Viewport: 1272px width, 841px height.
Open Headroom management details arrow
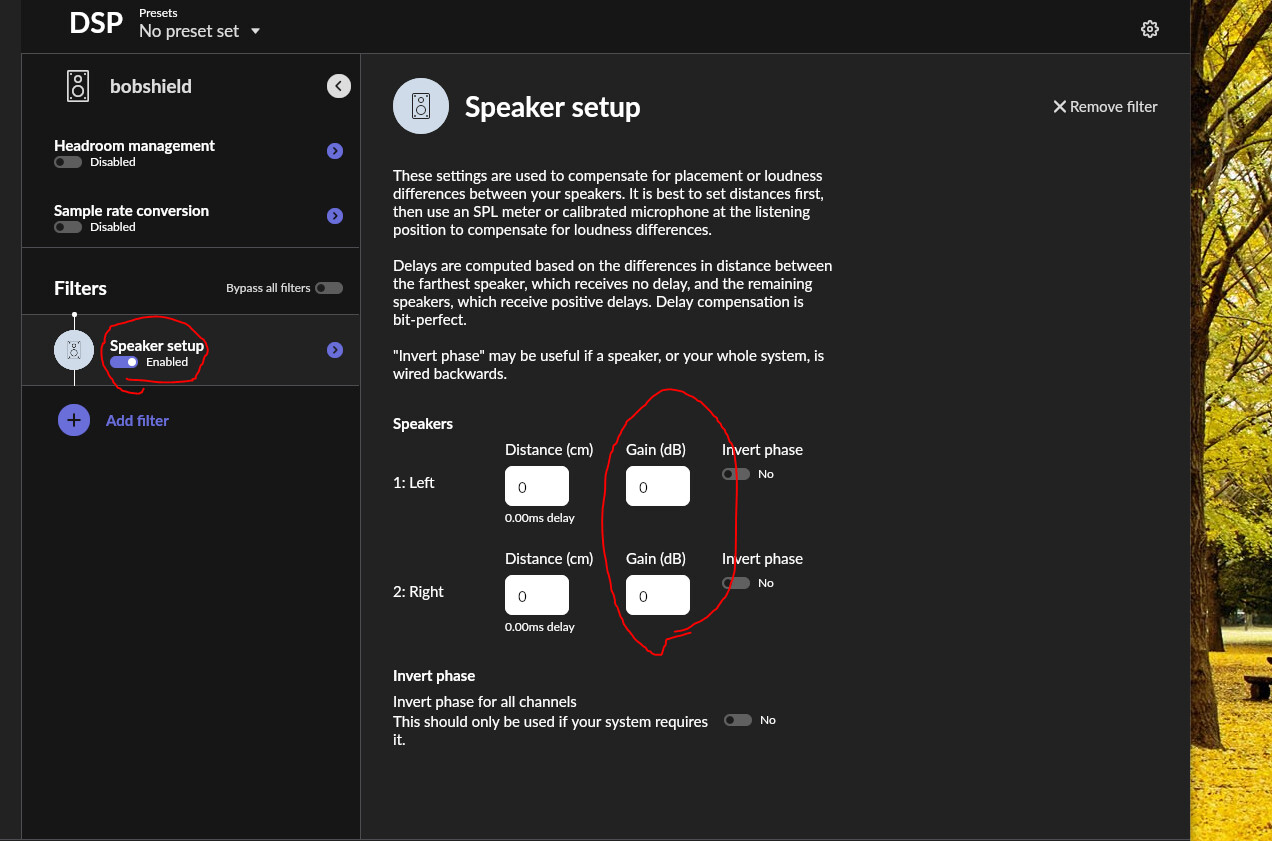click(335, 151)
